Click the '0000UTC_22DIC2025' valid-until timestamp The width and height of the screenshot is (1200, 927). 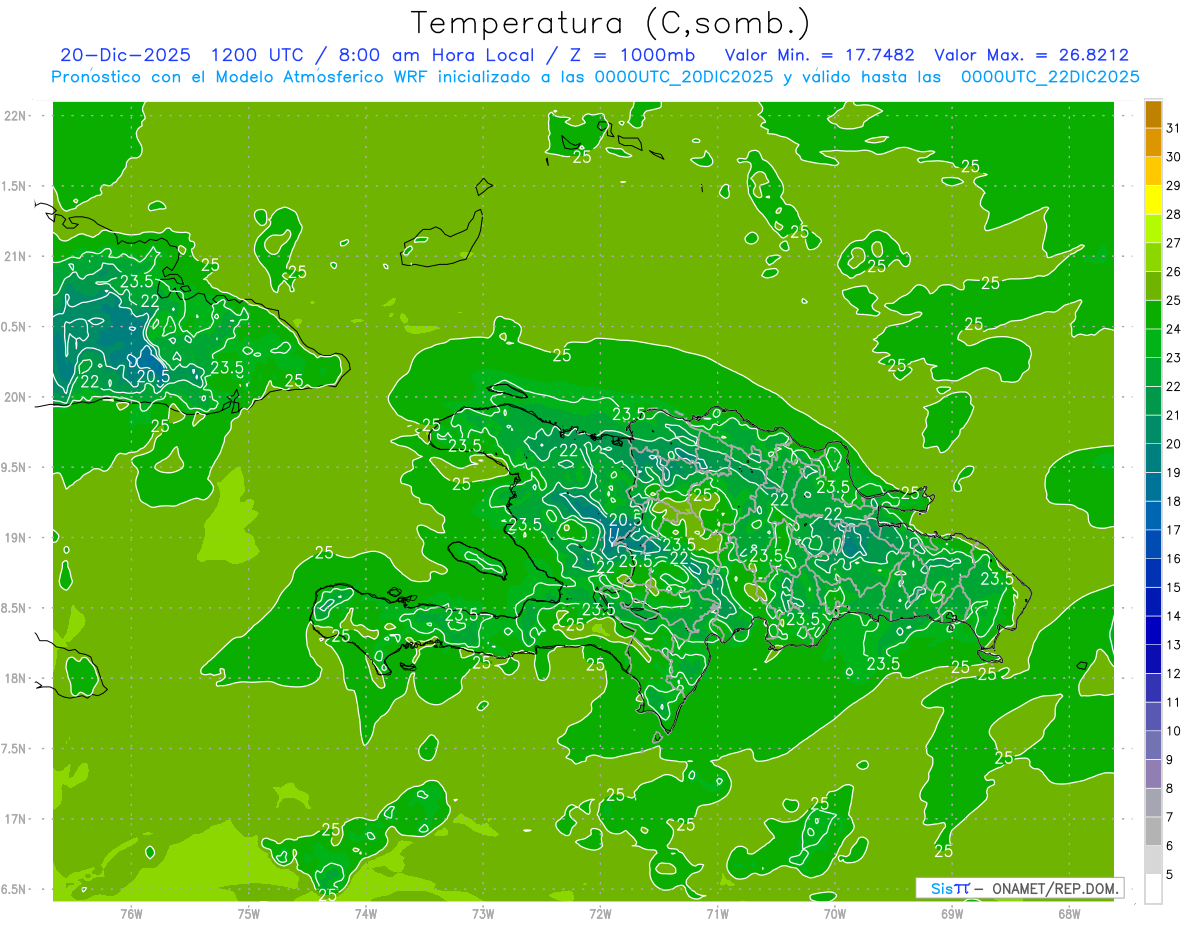pyautogui.click(x=1050, y=77)
